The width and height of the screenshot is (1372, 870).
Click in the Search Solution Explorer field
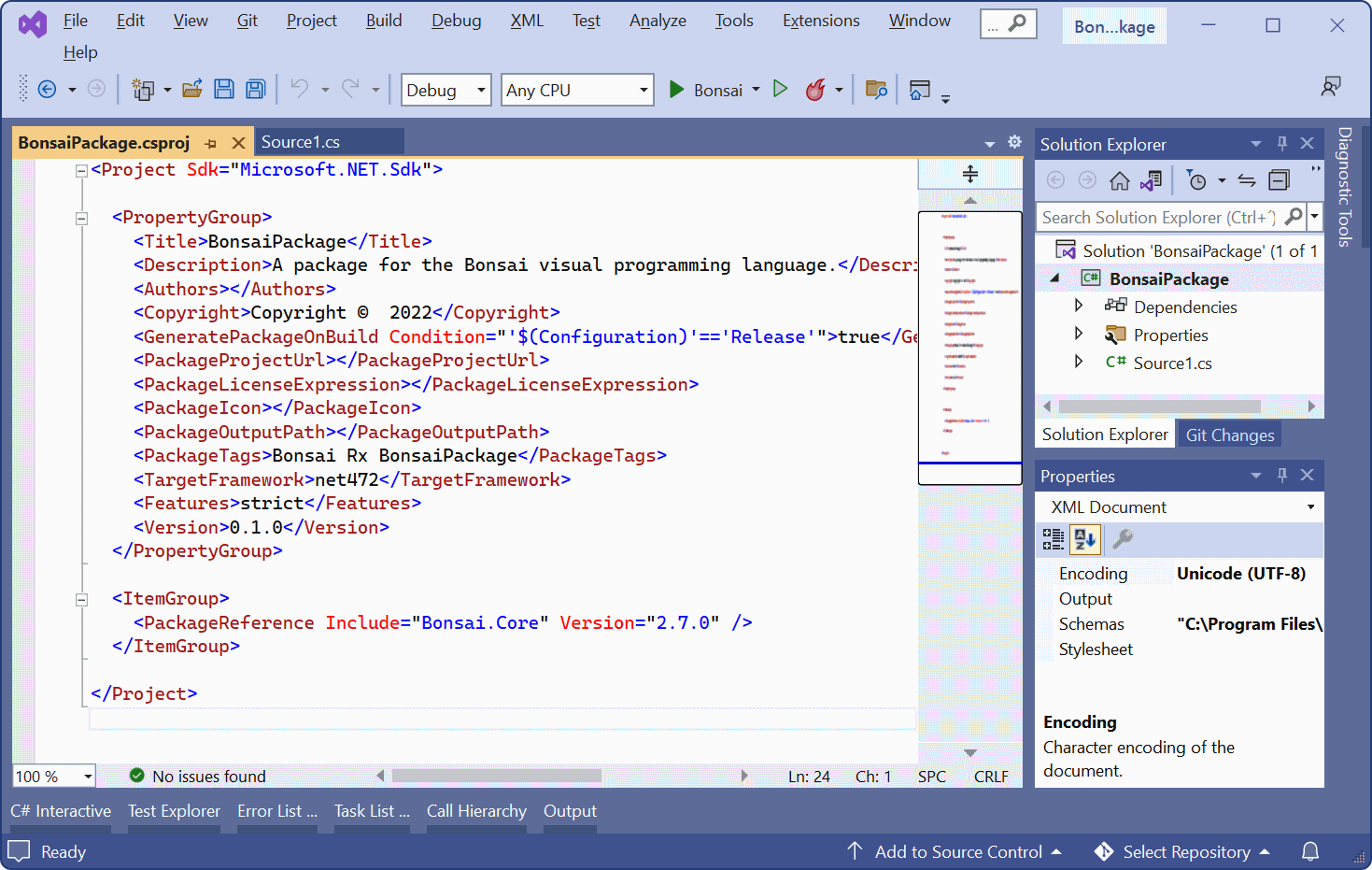(1158, 217)
